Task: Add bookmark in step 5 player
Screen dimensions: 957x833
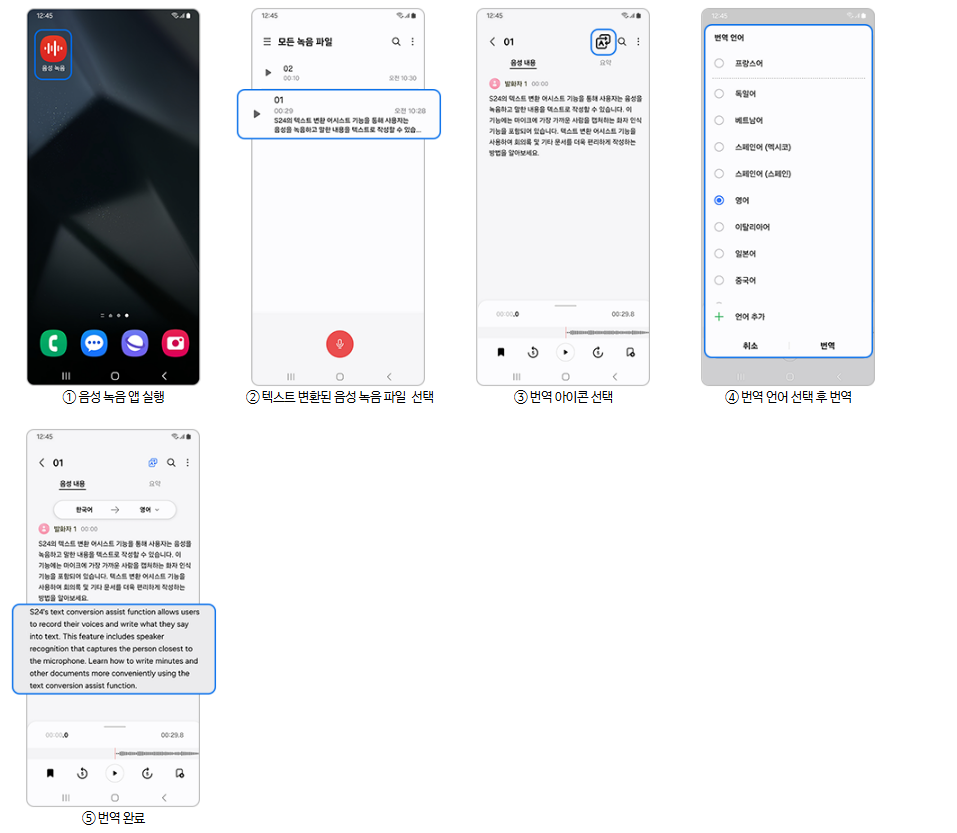Action: pyautogui.click(x=50, y=773)
